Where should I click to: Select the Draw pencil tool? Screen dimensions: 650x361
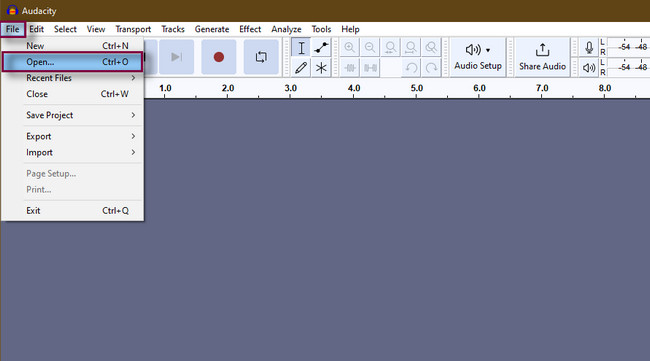click(x=301, y=68)
